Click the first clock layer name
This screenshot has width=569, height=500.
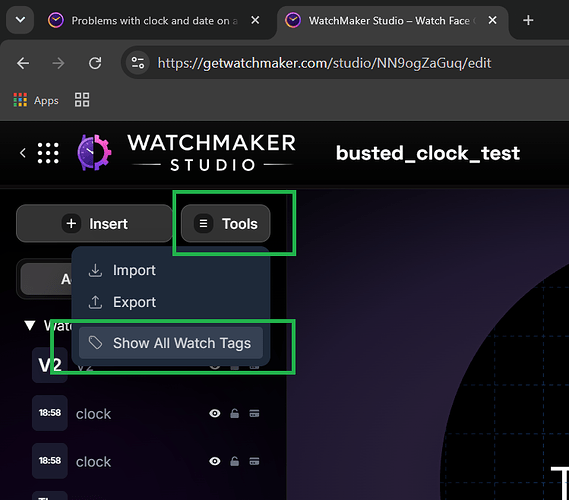coord(93,414)
